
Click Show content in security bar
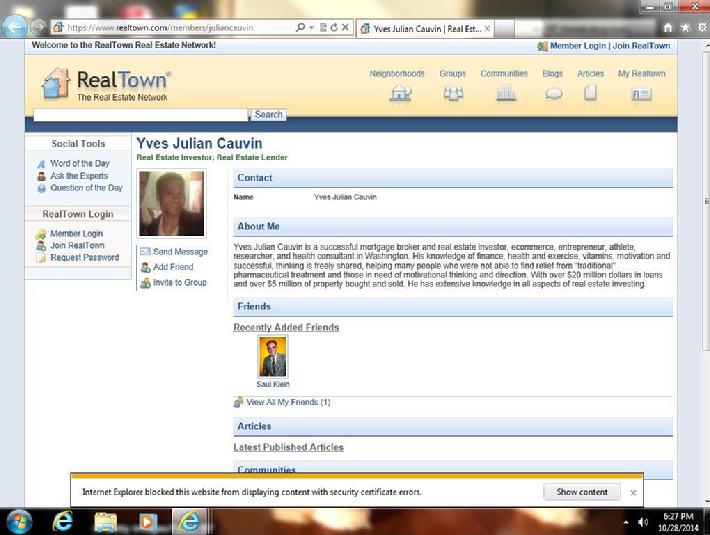click(582, 492)
